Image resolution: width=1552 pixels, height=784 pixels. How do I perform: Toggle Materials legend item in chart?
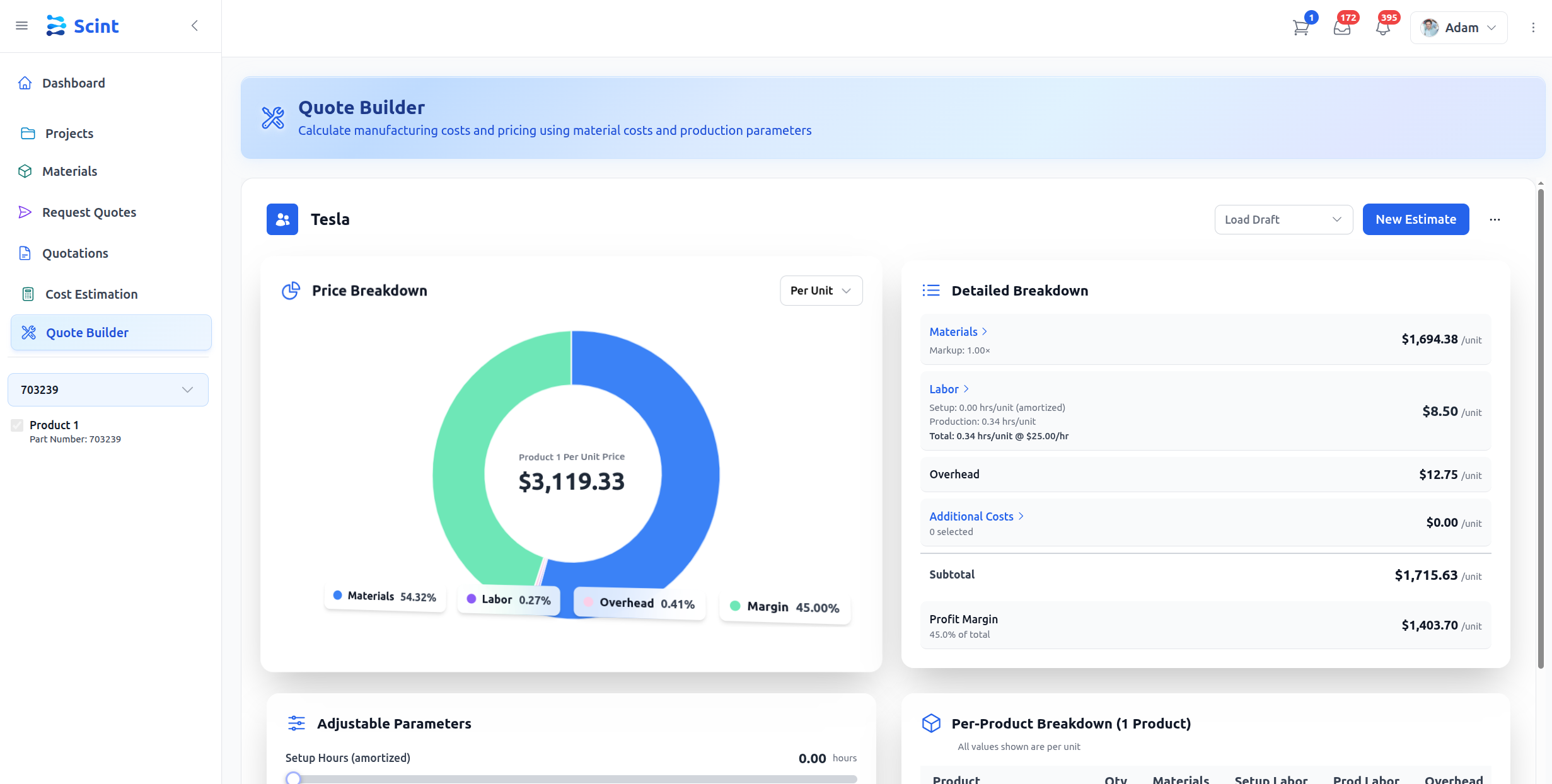[x=385, y=596]
